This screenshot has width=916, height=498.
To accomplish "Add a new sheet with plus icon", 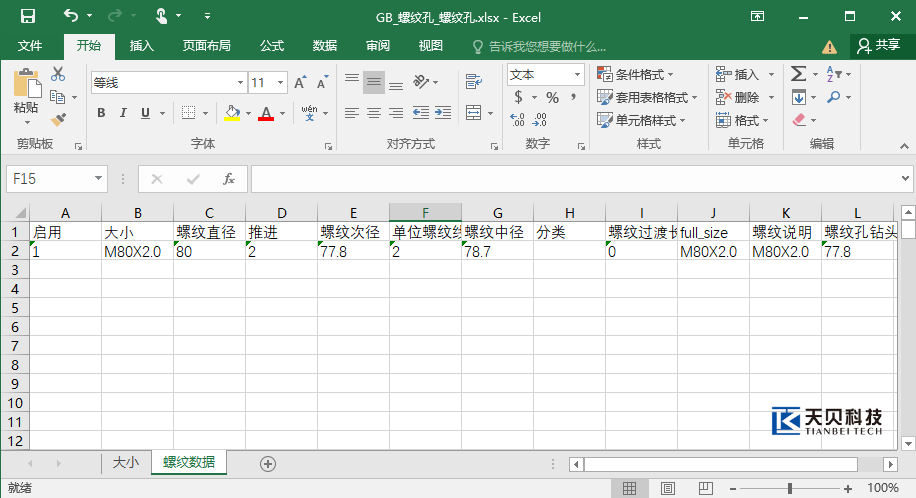I will [267, 463].
